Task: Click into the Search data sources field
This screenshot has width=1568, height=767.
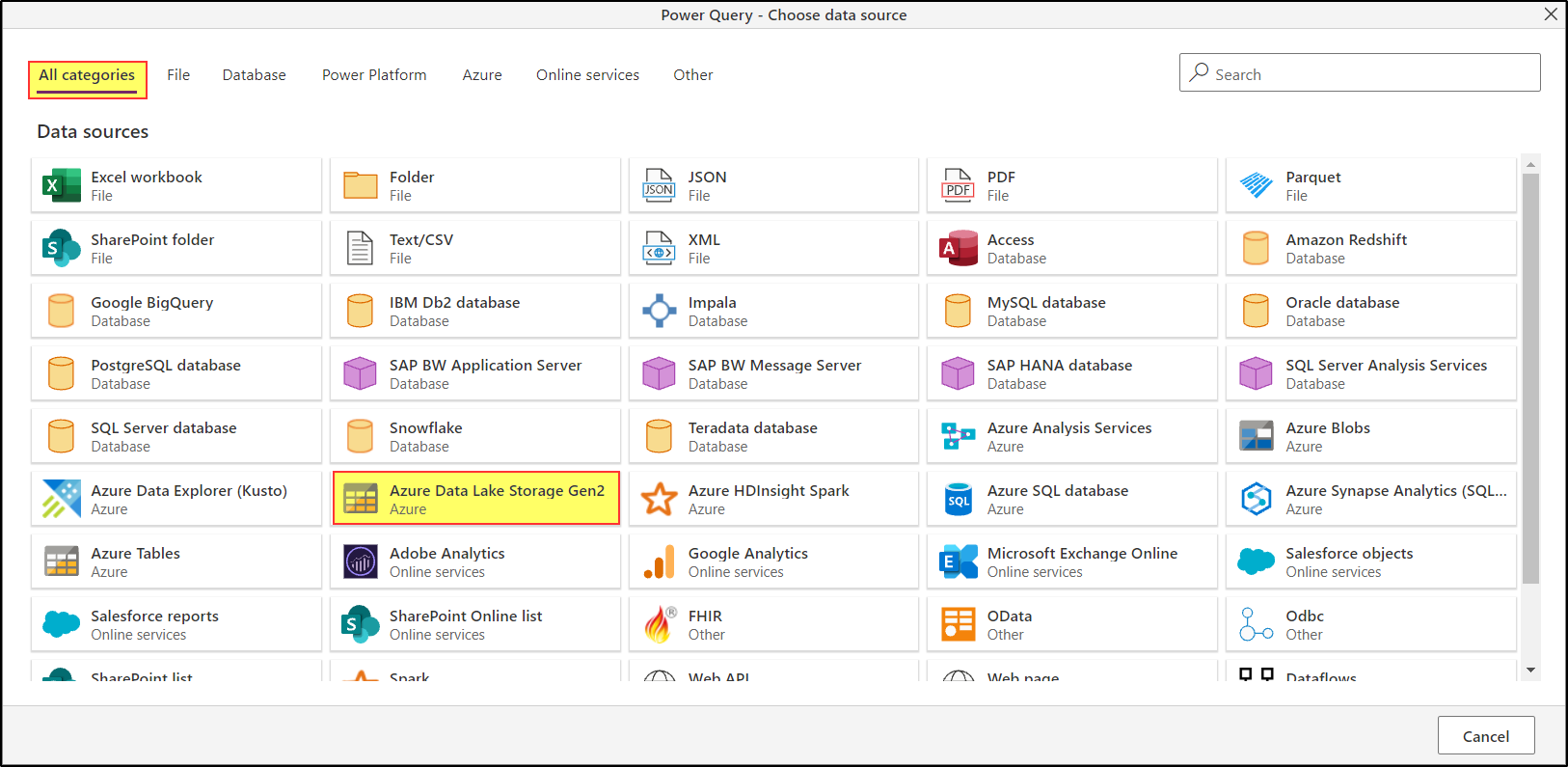Action: (1360, 72)
